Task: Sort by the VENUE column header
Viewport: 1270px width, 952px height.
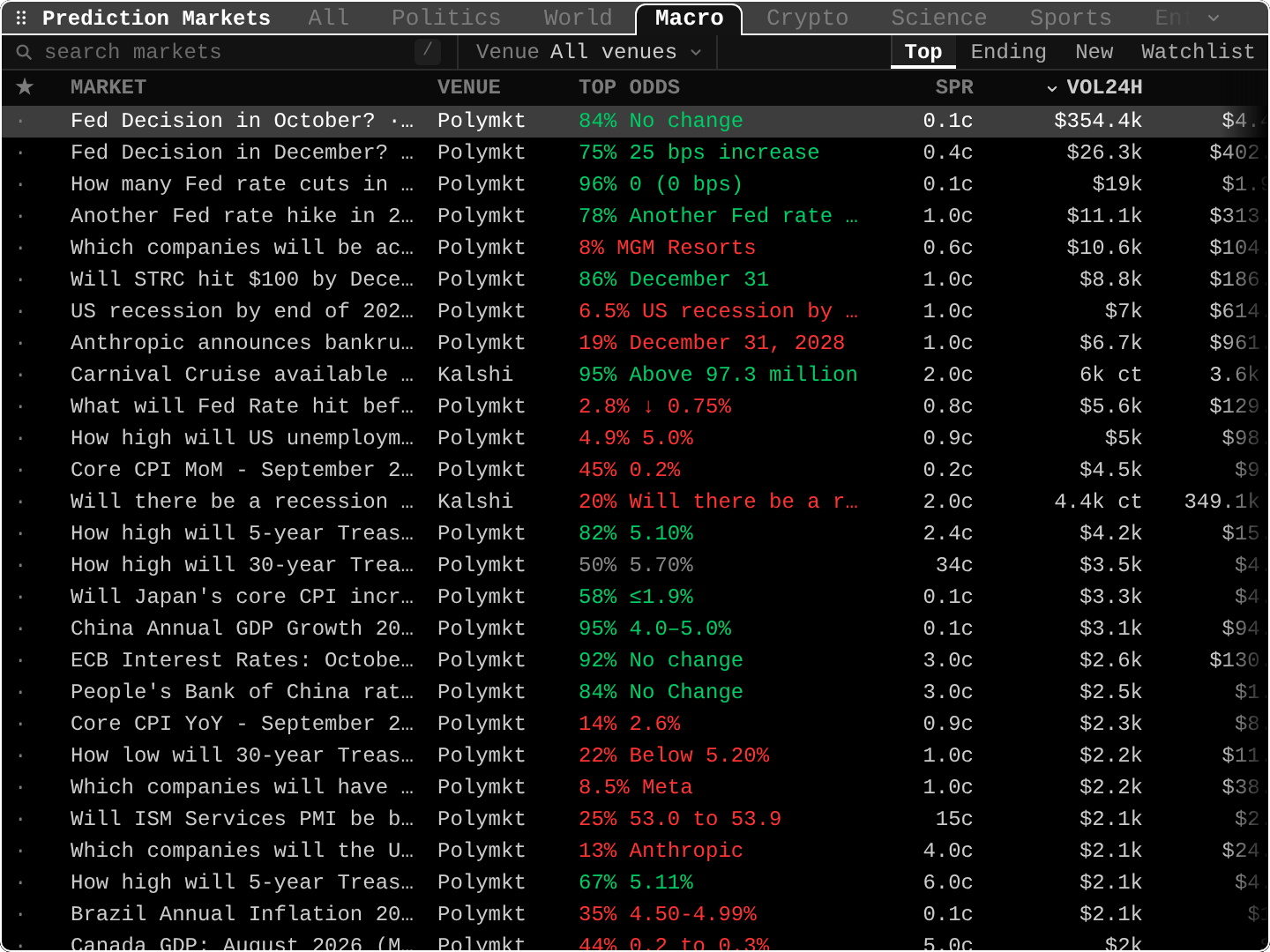Action: pos(469,87)
